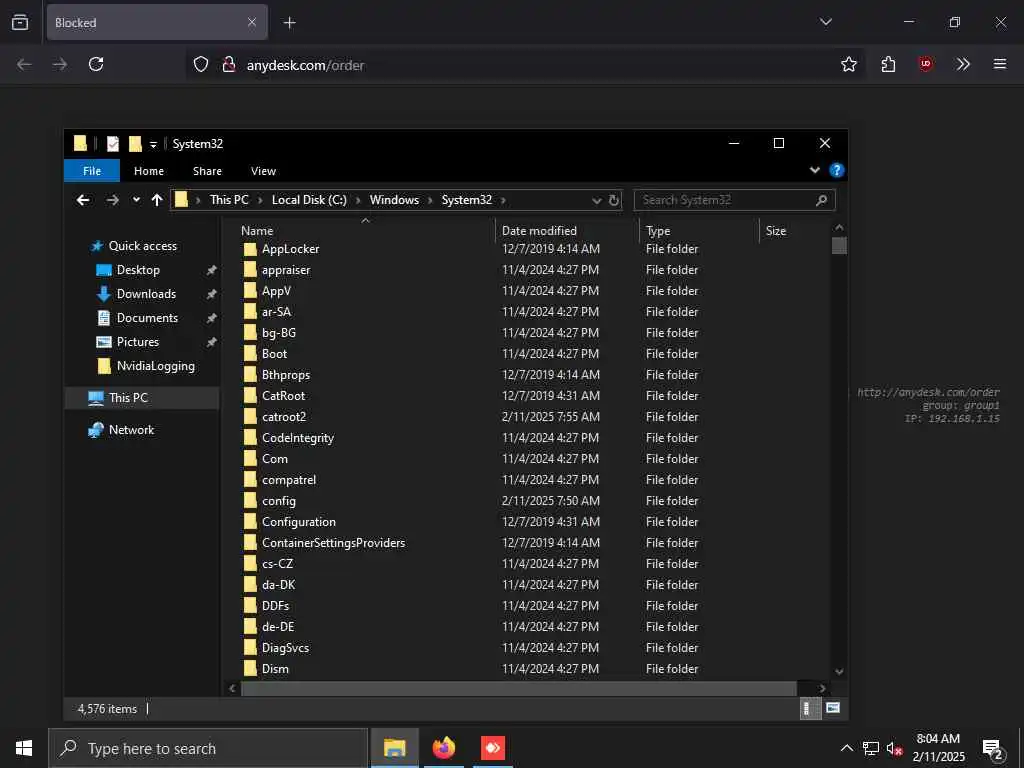
Task: Click the horizontal scrollbar in file list
Action: coord(519,688)
